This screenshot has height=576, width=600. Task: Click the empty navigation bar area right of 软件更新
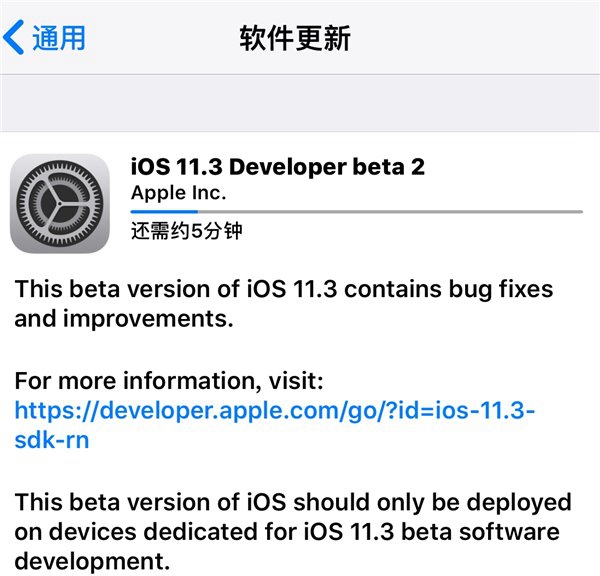[x=480, y=38]
